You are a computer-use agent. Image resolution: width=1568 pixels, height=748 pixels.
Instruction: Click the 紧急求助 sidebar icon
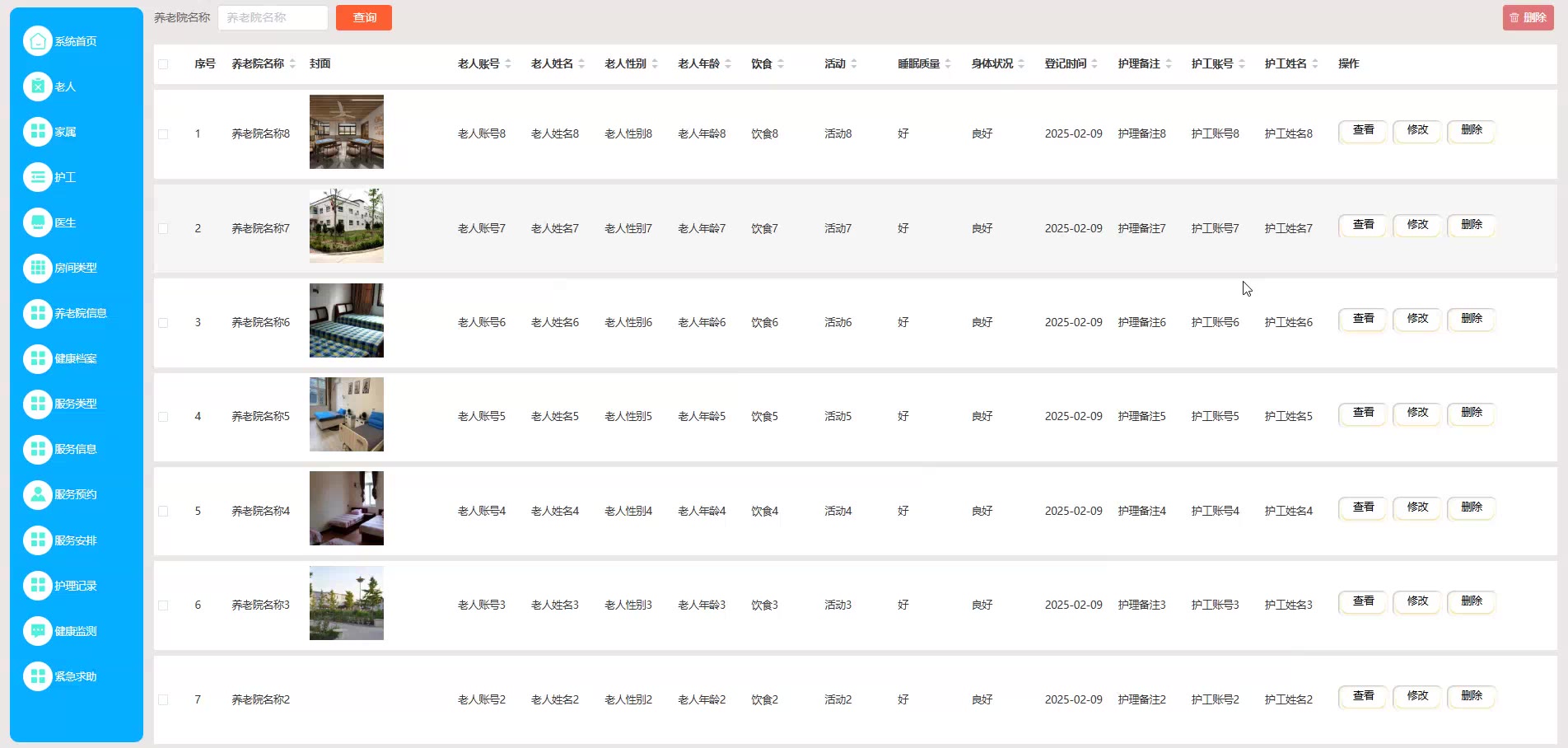(x=38, y=676)
